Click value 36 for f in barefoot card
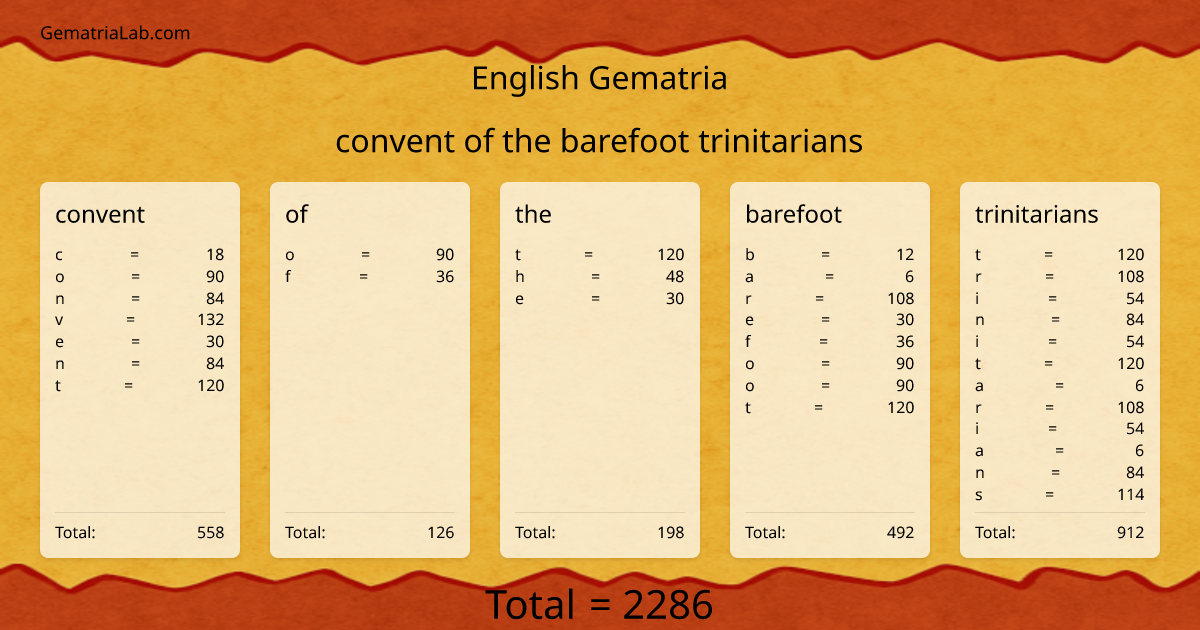1200x630 pixels. click(x=905, y=342)
